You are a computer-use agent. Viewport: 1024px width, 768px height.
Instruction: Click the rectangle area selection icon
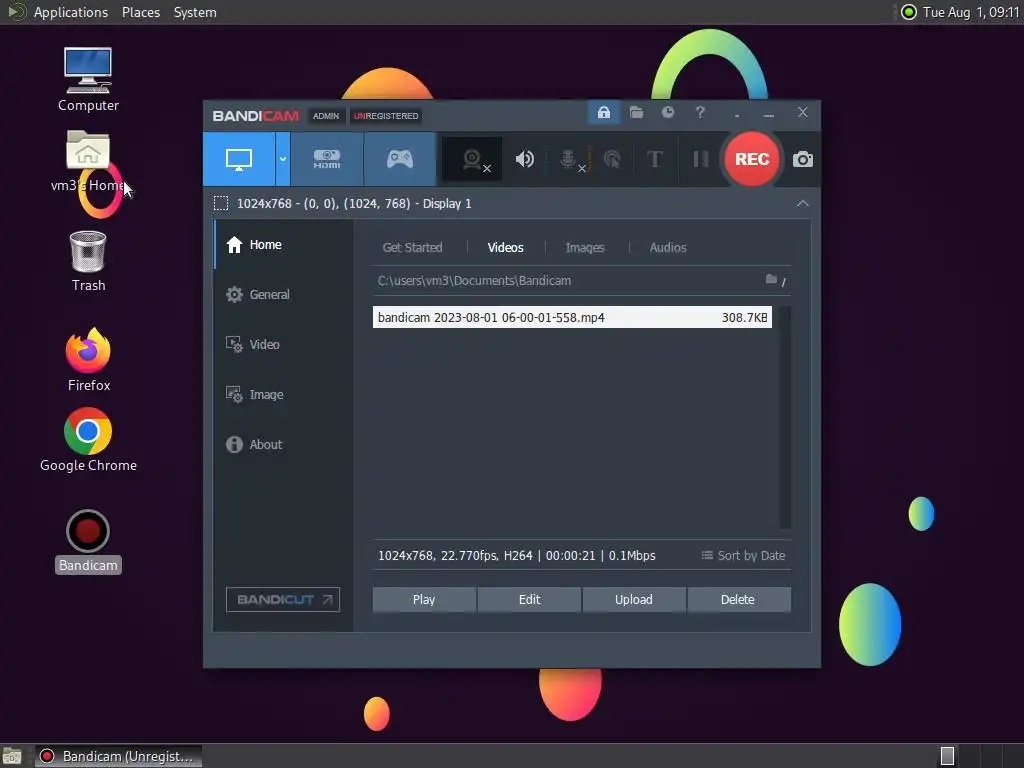(221, 204)
